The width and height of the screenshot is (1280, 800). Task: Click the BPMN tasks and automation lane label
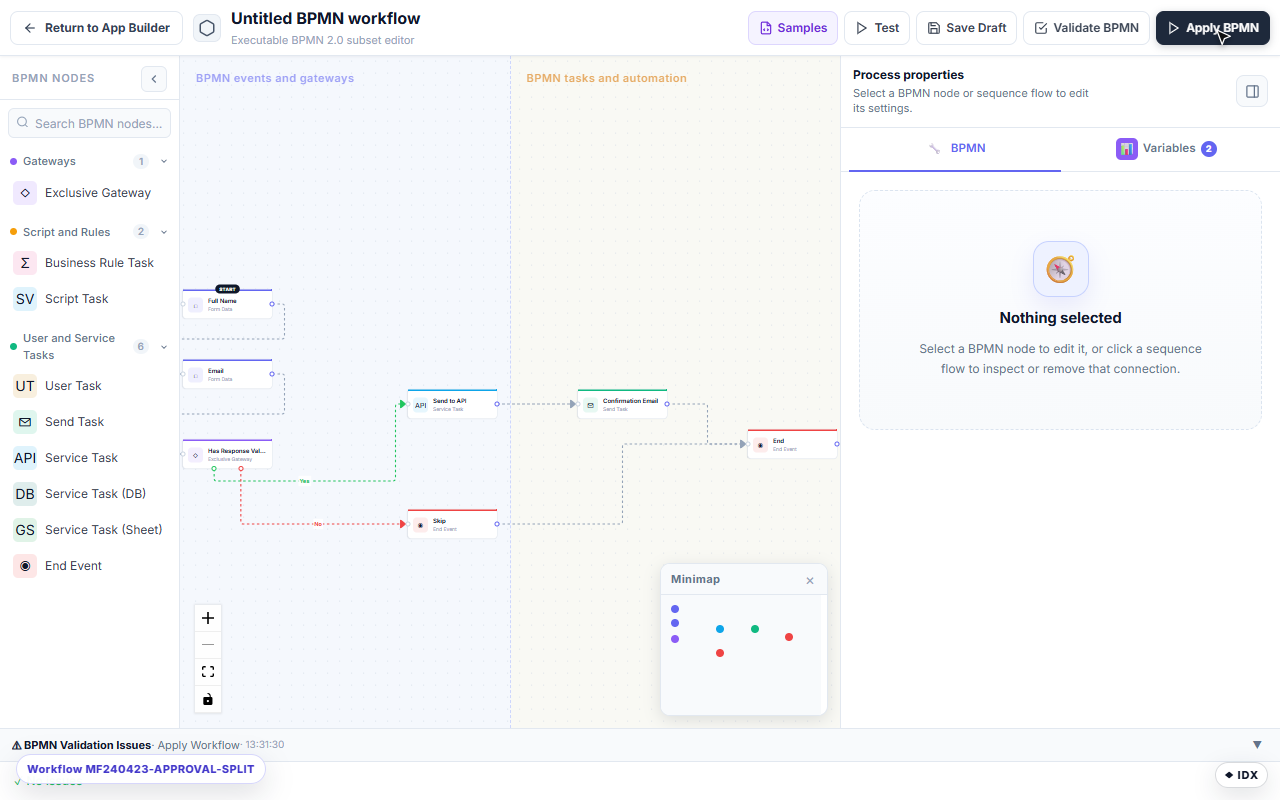607,78
